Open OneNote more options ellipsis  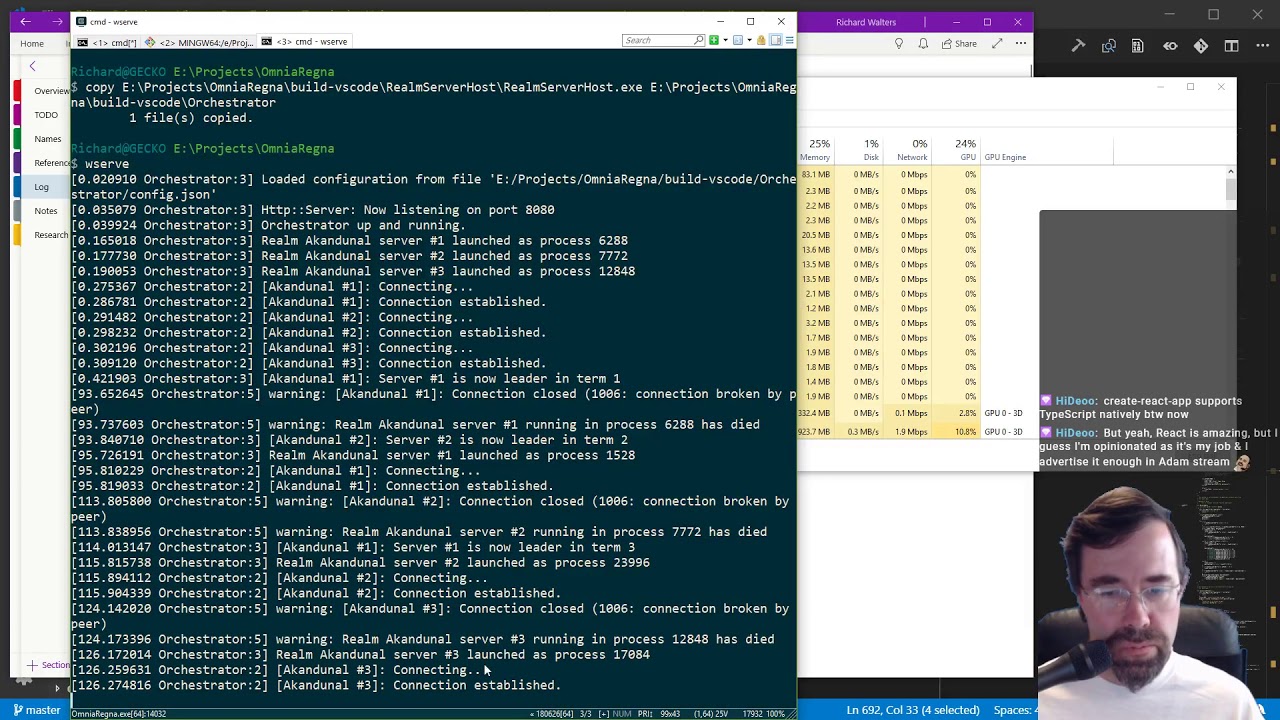1020,44
